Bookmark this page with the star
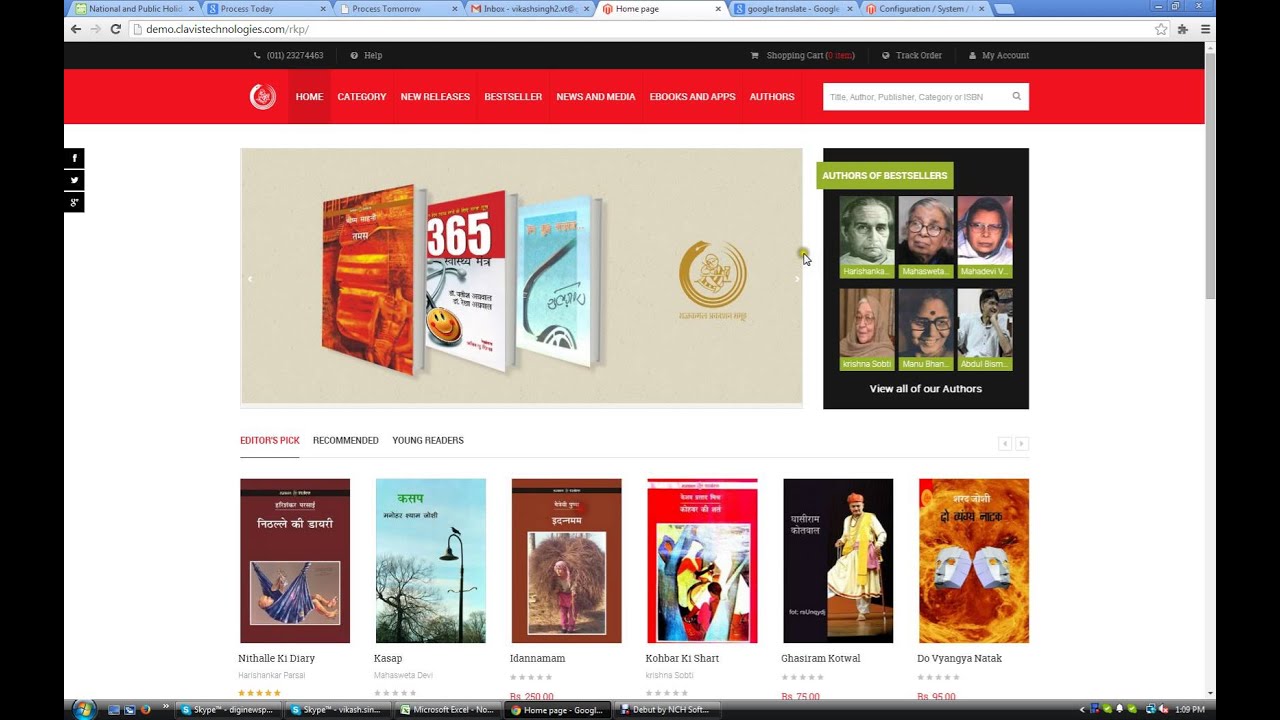1280x720 pixels. (x=1161, y=29)
